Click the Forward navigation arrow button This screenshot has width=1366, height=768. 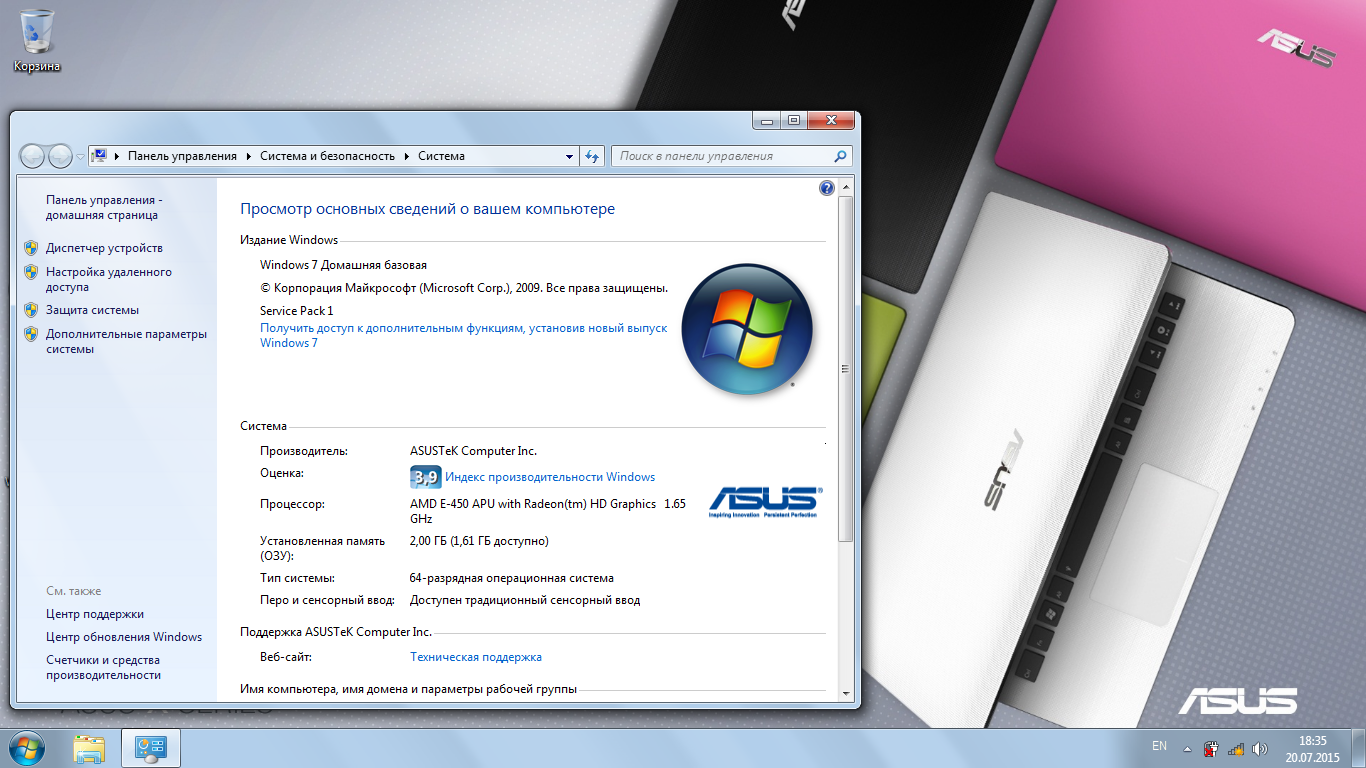pyautogui.click(x=60, y=156)
